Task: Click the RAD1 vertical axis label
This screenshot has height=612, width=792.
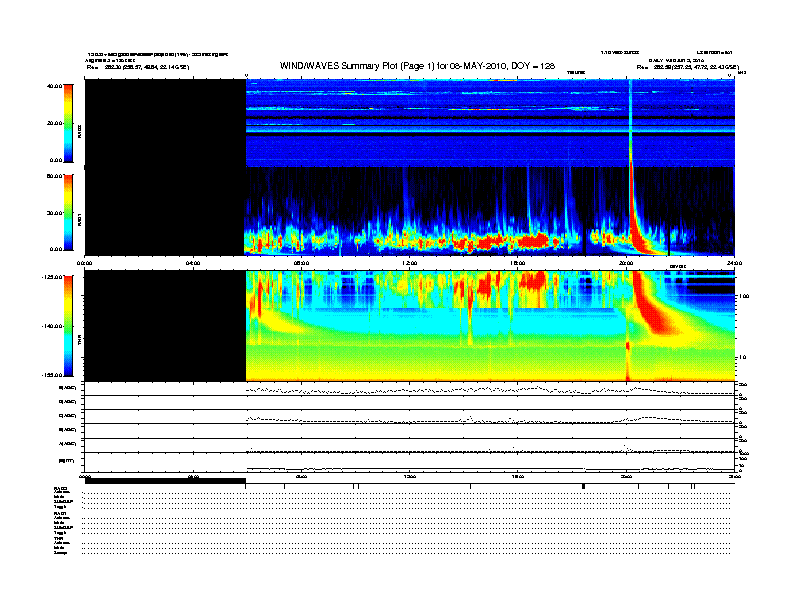Action: coord(79,219)
